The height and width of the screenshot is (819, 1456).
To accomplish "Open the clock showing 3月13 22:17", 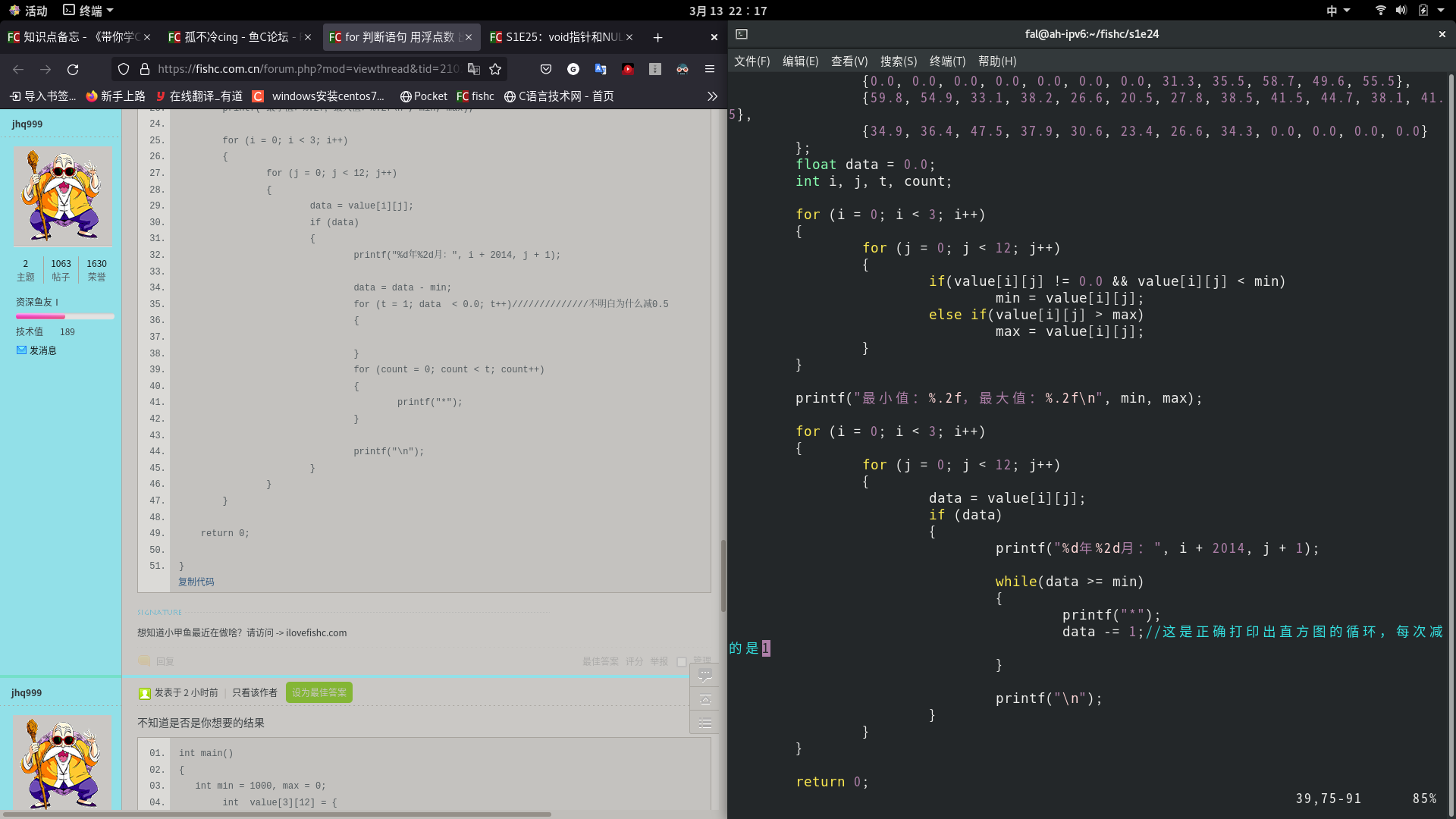I will [728, 11].
